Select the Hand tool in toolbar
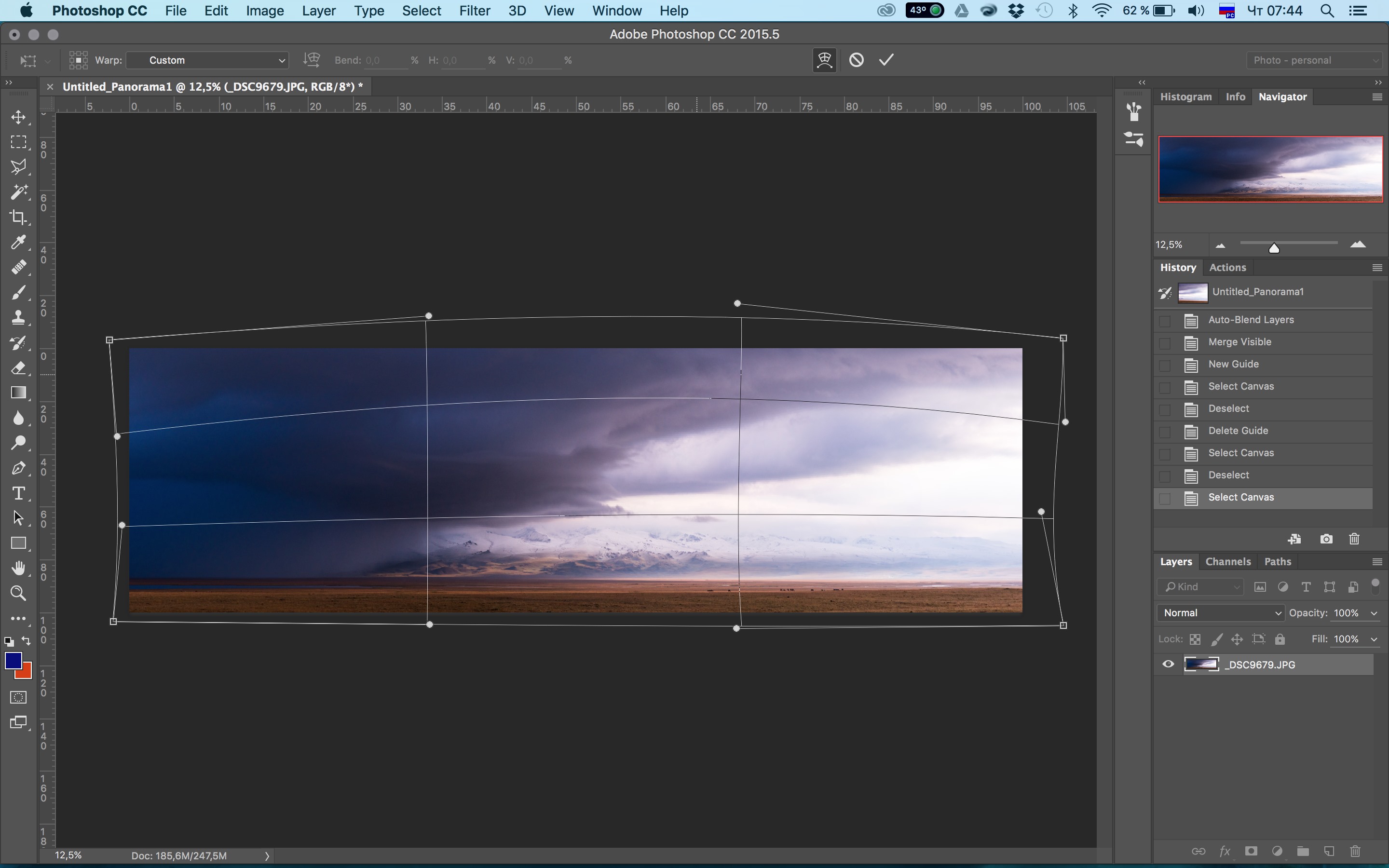 click(x=18, y=568)
